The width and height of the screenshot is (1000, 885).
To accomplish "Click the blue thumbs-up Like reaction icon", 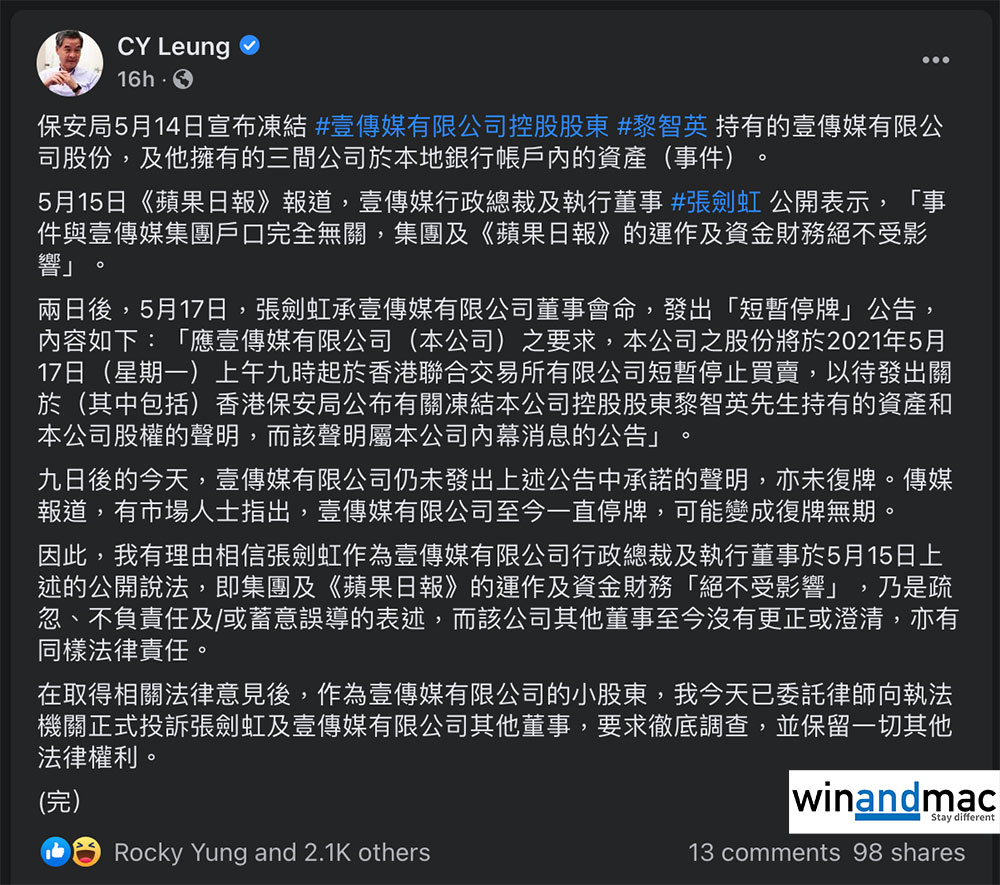I will pos(55,852).
